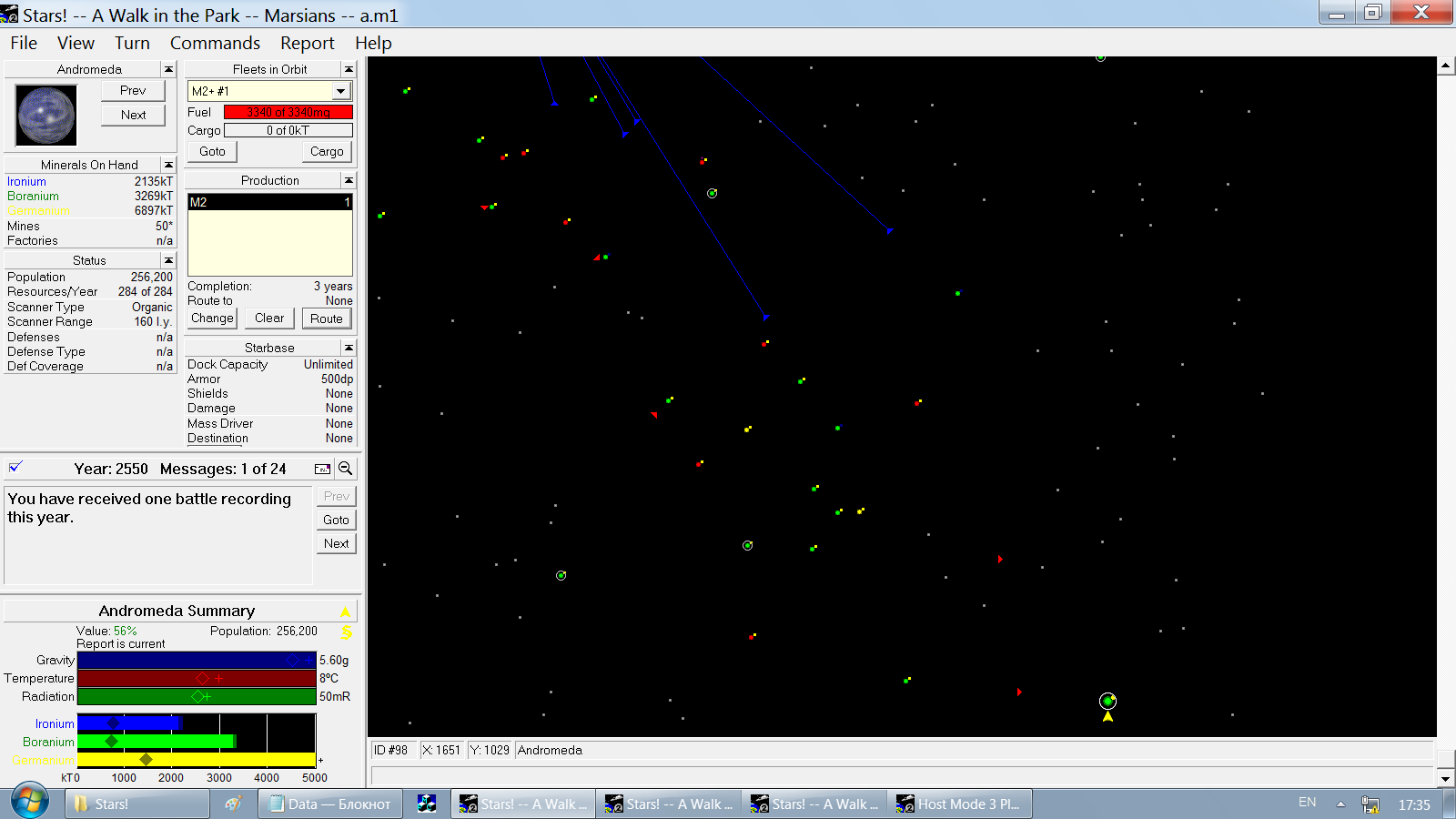Open the message envelope icon
Viewport: 1456px width, 819px height.
(322, 469)
